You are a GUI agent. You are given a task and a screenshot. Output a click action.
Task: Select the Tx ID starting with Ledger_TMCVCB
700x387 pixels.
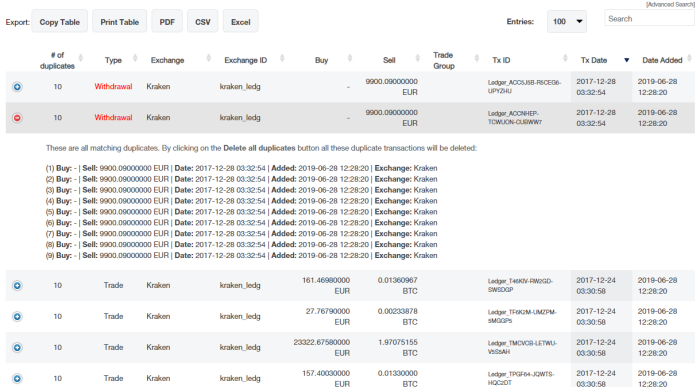coord(522,347)
